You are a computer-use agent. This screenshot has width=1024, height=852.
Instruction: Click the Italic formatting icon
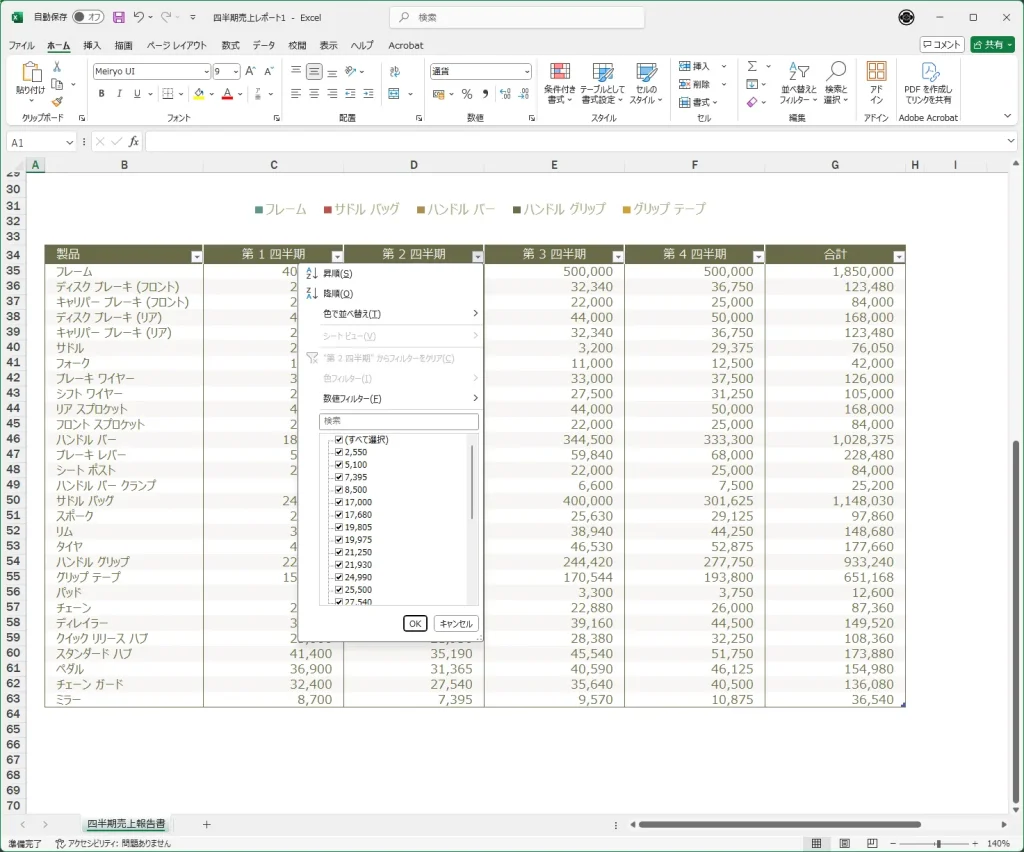[119, 94]
